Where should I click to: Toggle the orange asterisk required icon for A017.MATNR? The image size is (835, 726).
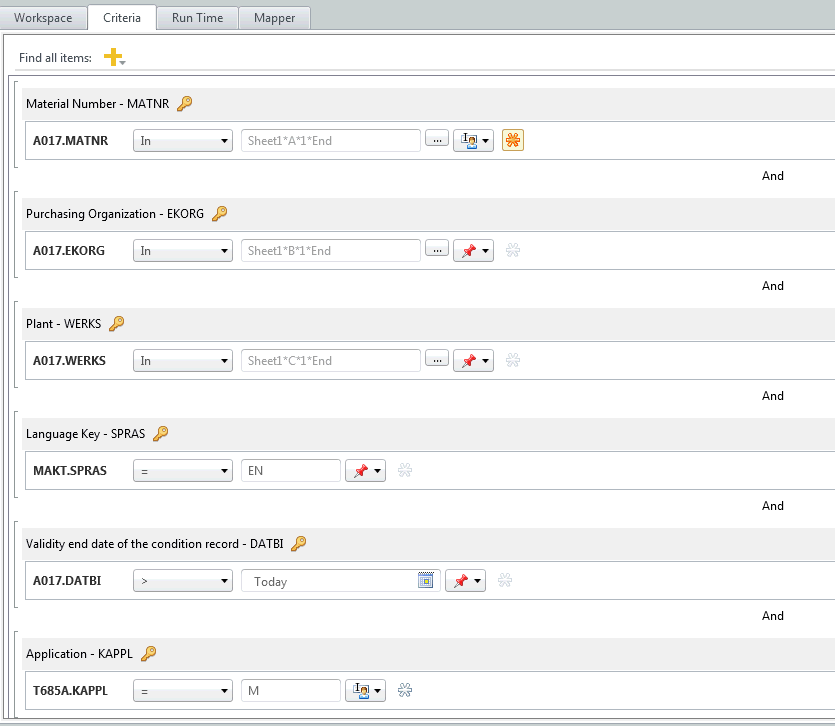coord(513,140)
